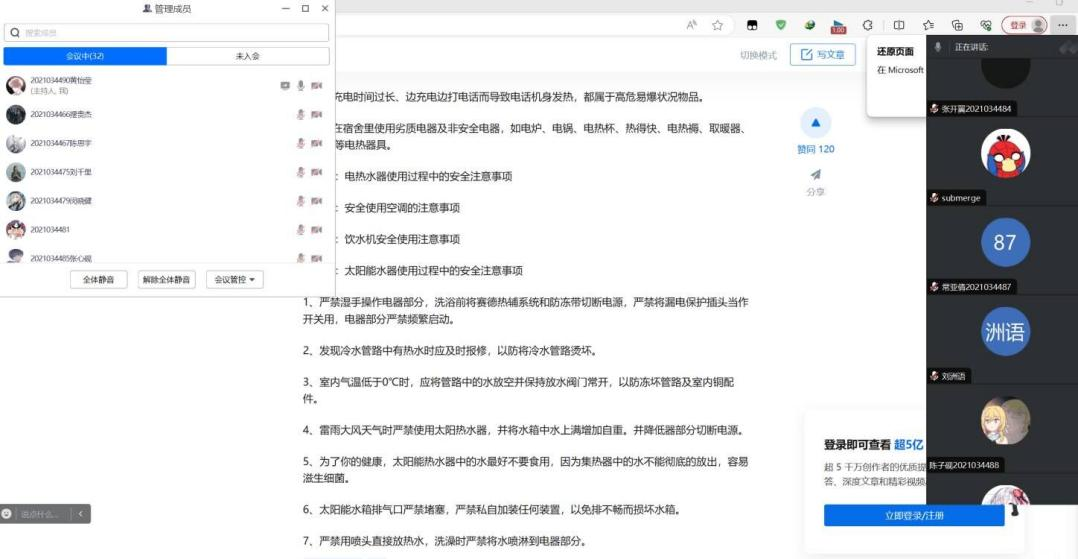Click the Read Aloud icon in the address bar
The height and width of the screenshot is (559, 1078).
pyautogui.click(x=692, y=25)
